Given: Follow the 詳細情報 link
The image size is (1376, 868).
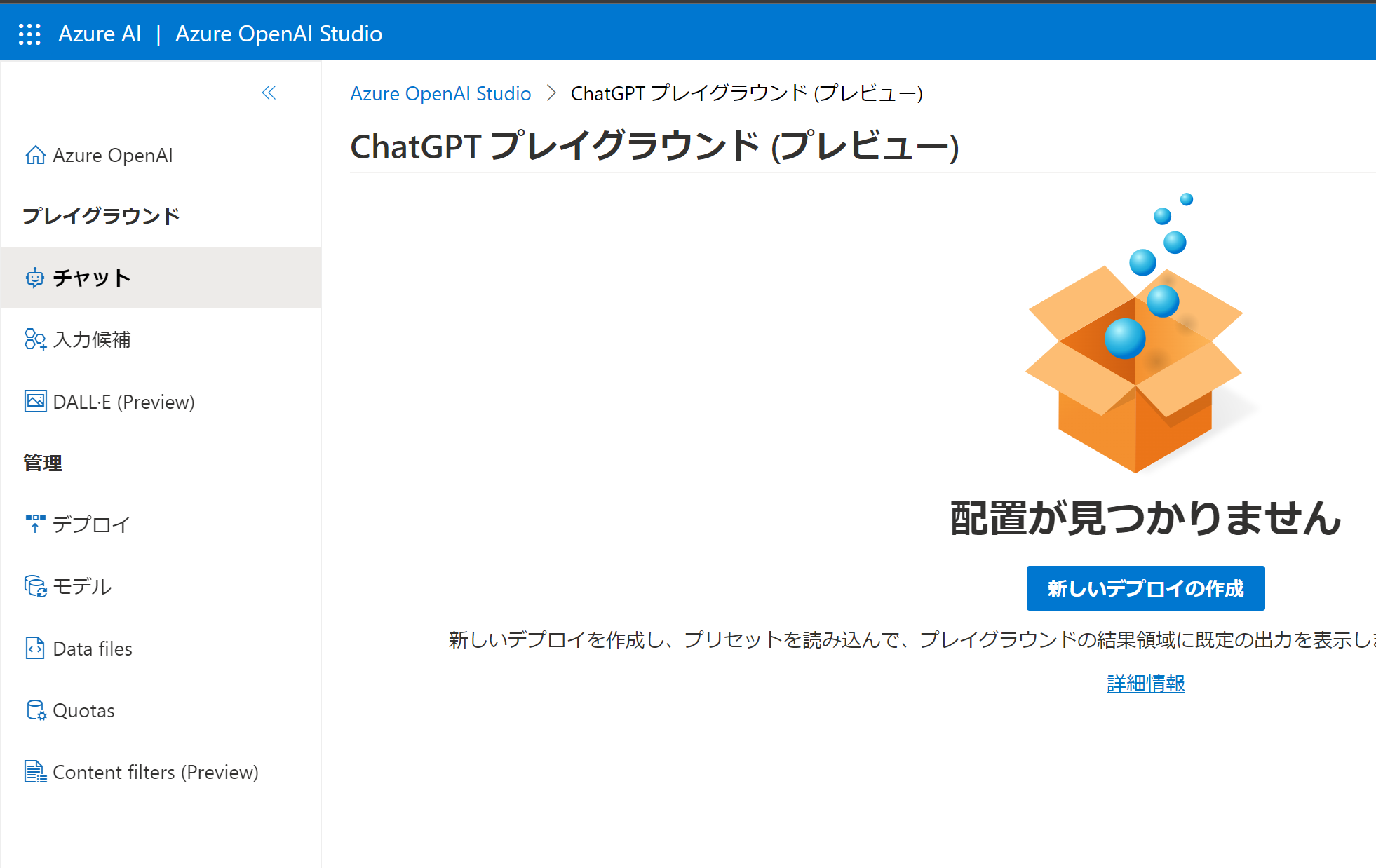Looking at the screenshot, I should [x=1145, y=683].
